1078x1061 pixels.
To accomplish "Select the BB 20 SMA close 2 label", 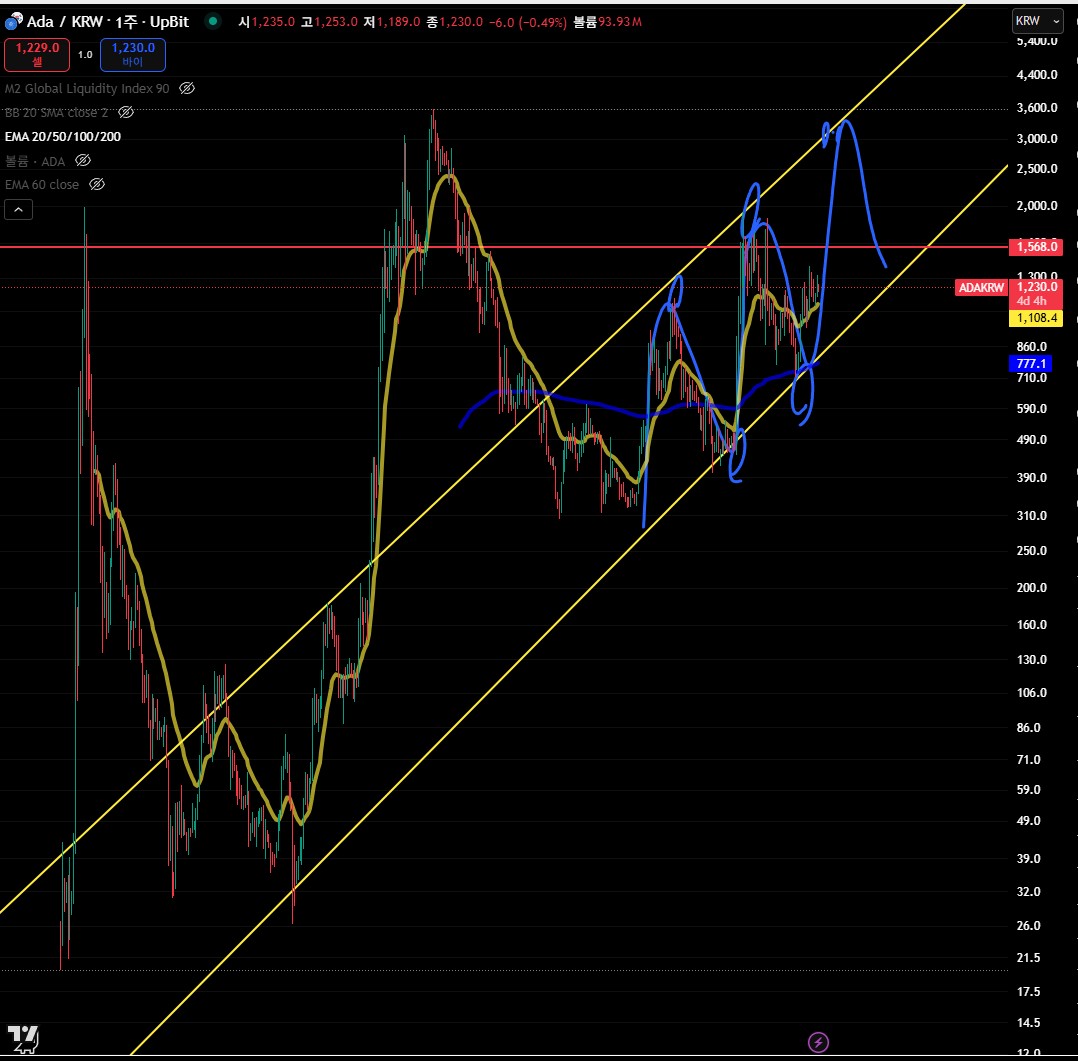I will 56,112.
